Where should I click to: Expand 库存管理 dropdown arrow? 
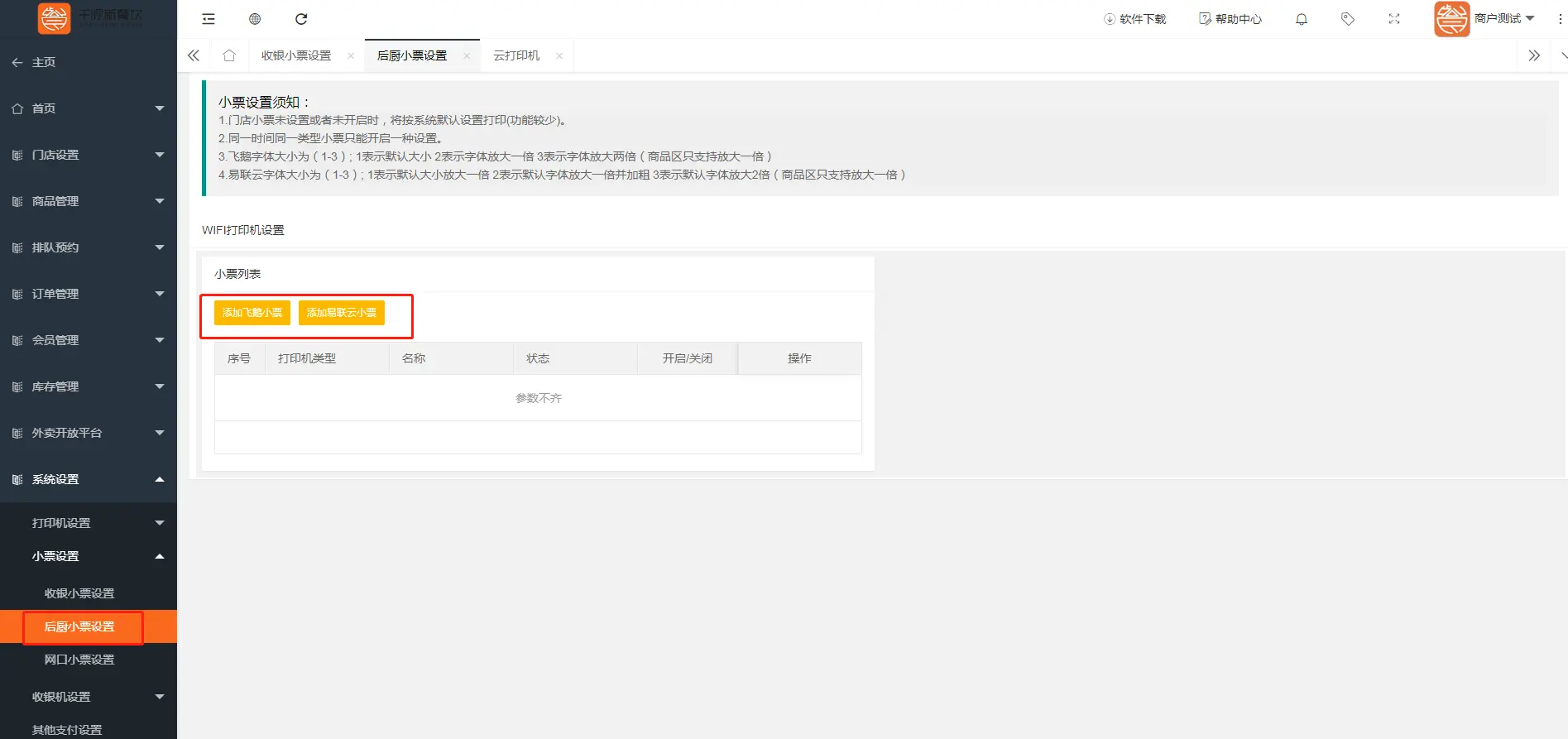160,386
